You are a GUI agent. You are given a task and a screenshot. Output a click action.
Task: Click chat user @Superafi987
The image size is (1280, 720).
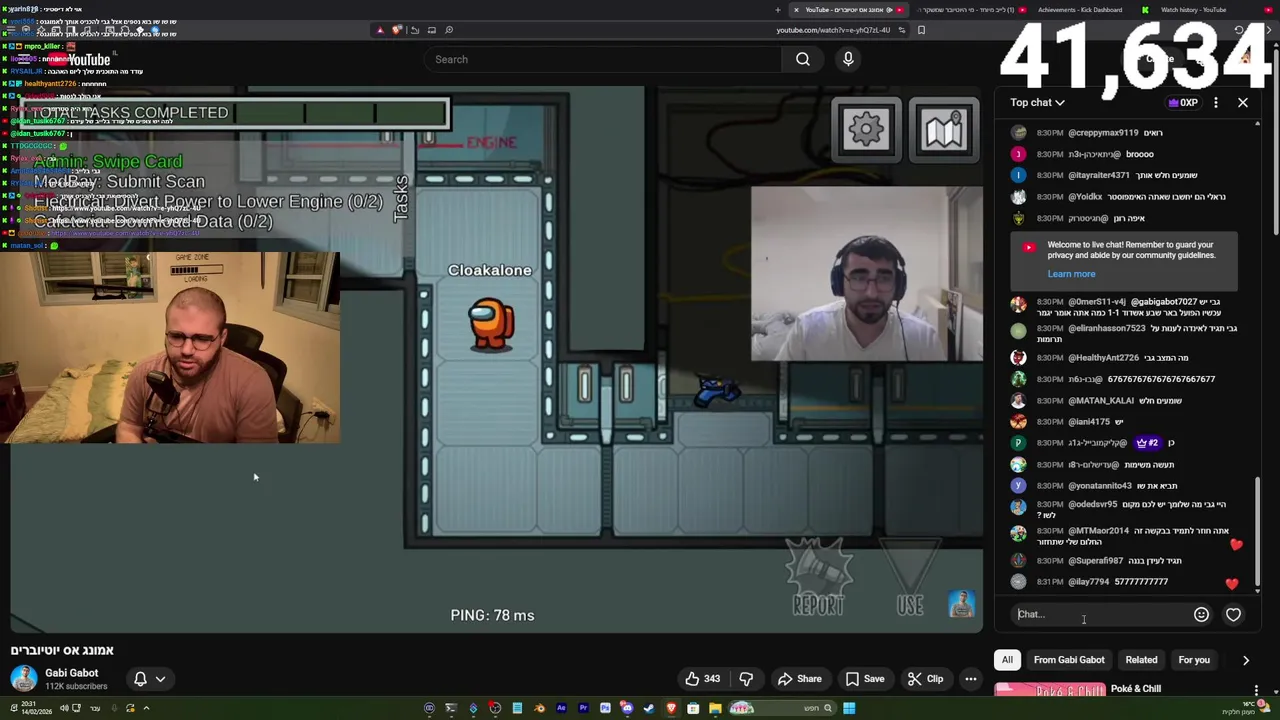pos(1096,561)
